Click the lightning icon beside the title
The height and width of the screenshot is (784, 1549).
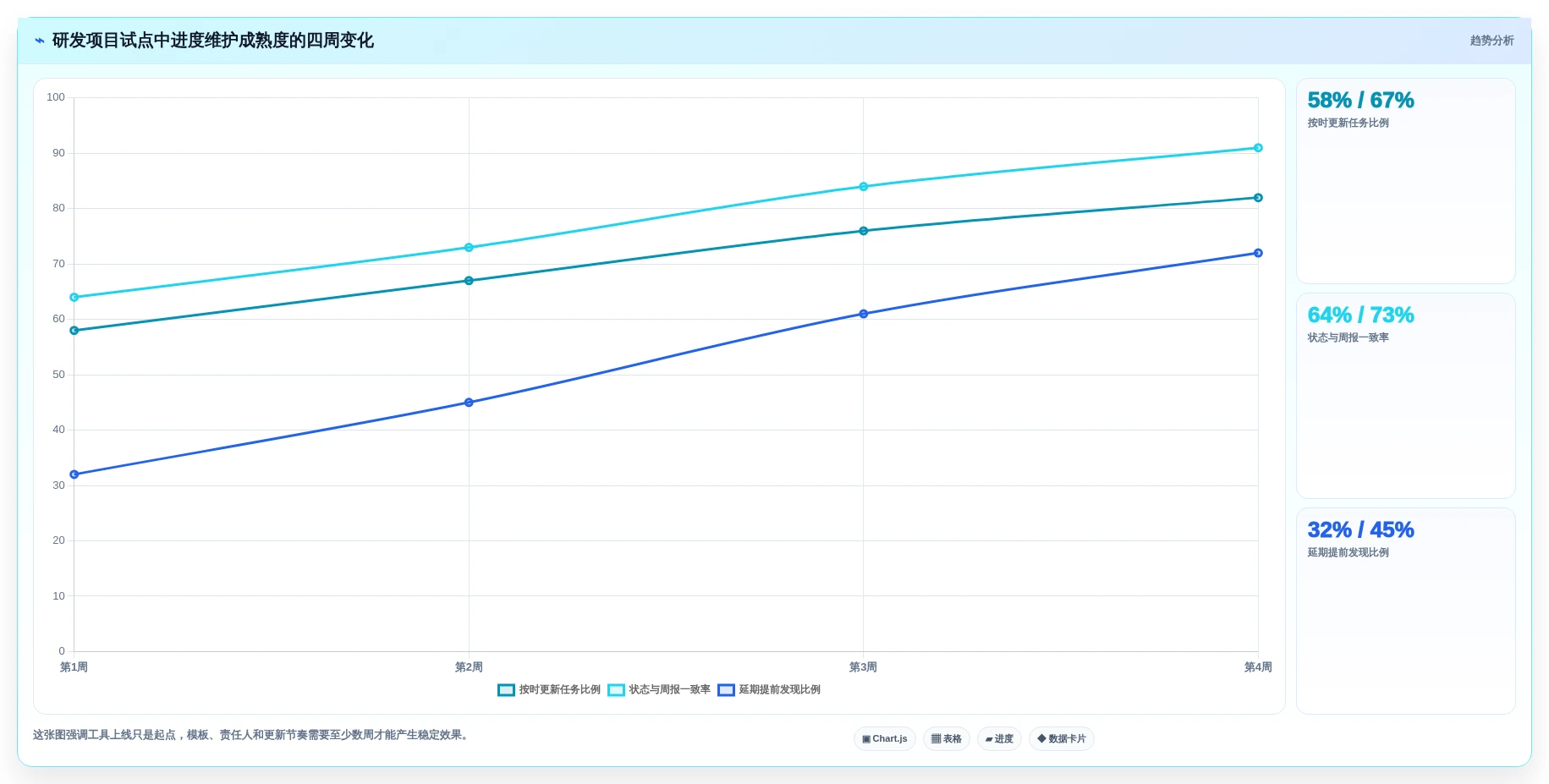[40, 41]
